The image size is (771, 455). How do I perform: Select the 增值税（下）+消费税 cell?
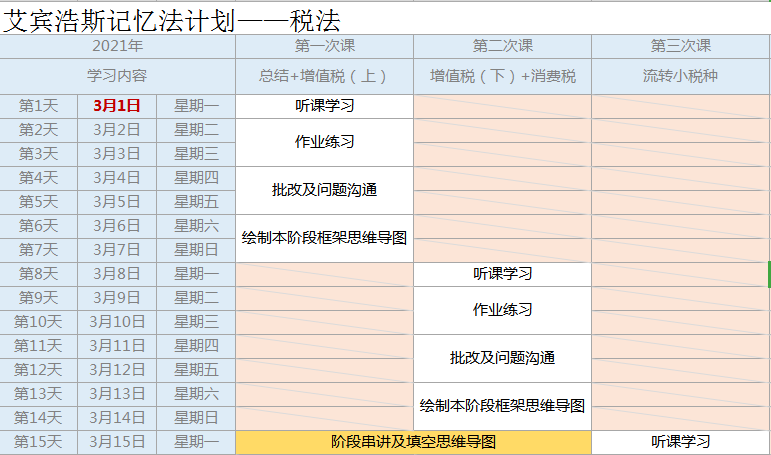point(502,76)
